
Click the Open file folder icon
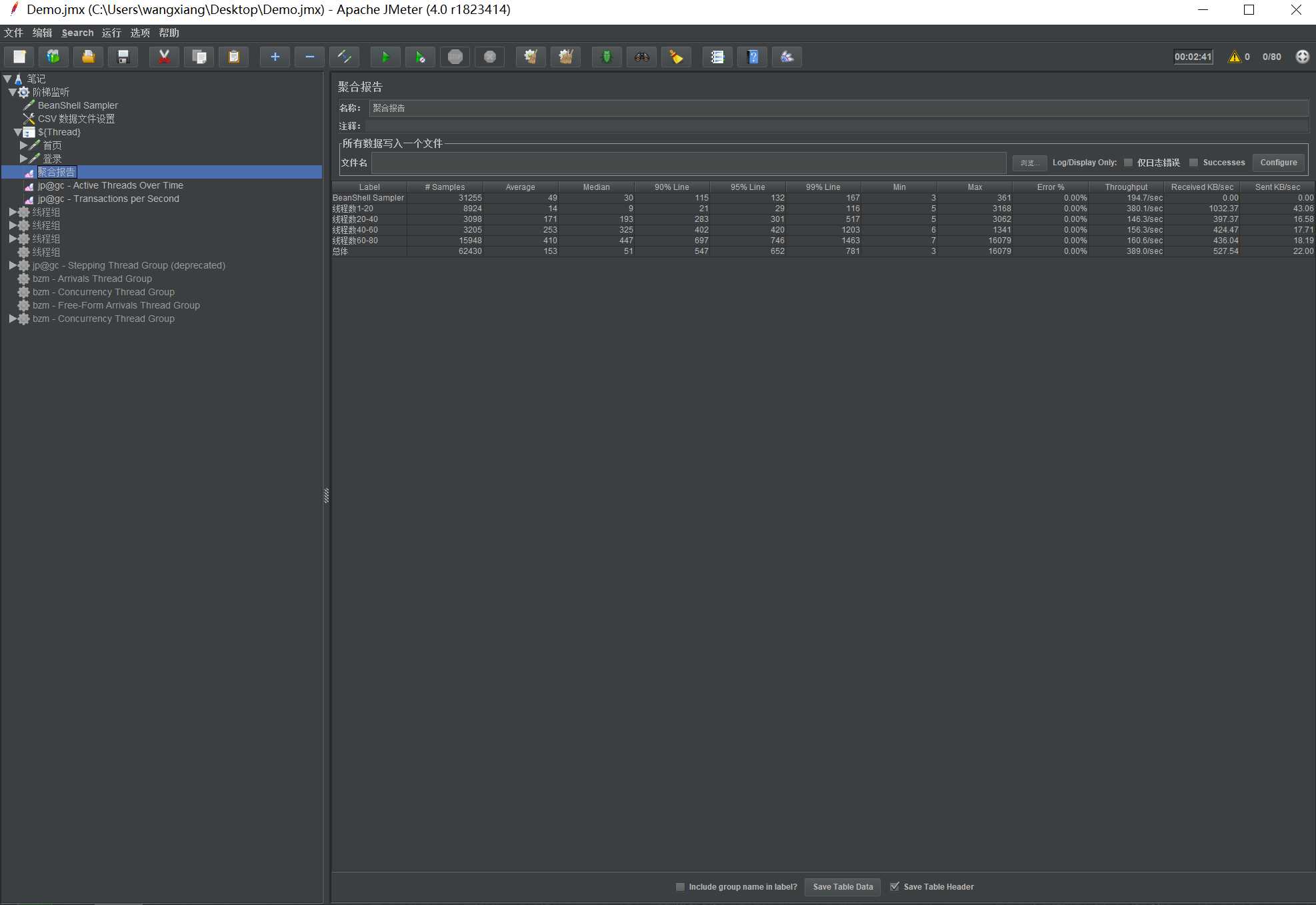tap(89, 57)
